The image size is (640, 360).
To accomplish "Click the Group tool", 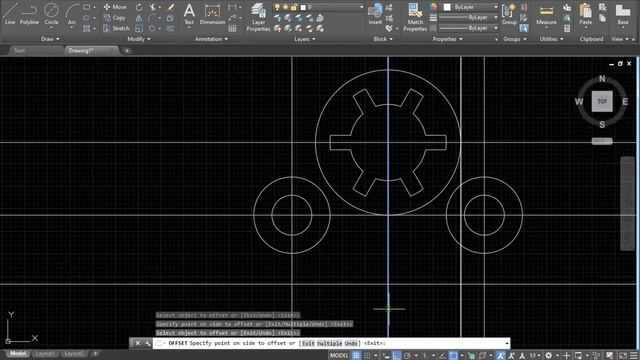I will coord(509,14).
